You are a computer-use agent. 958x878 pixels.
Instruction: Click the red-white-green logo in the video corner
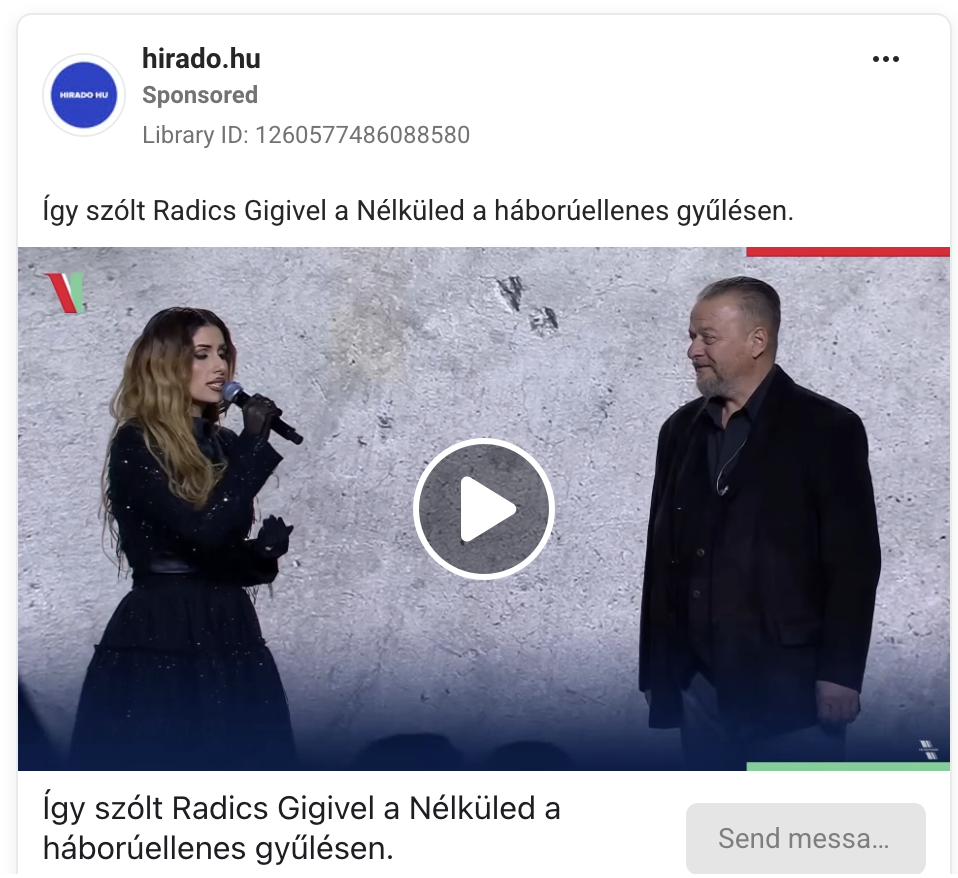[65, 293]
